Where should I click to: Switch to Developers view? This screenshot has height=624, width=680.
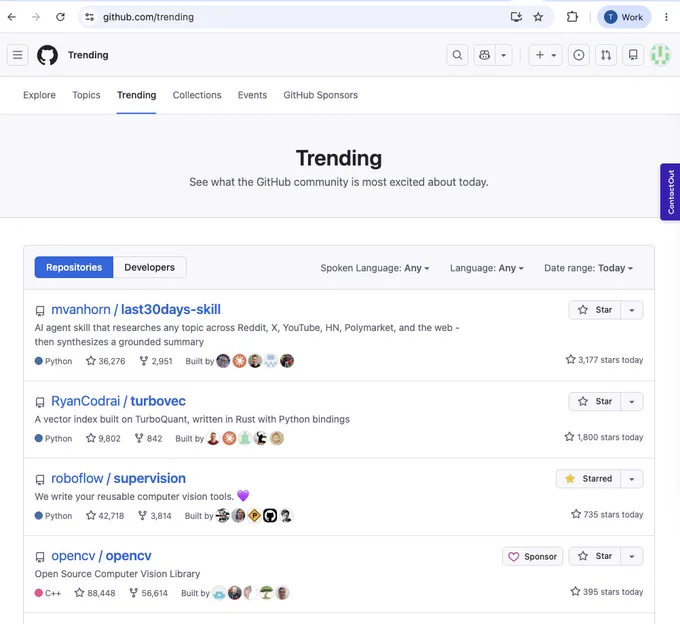[150, 267]
